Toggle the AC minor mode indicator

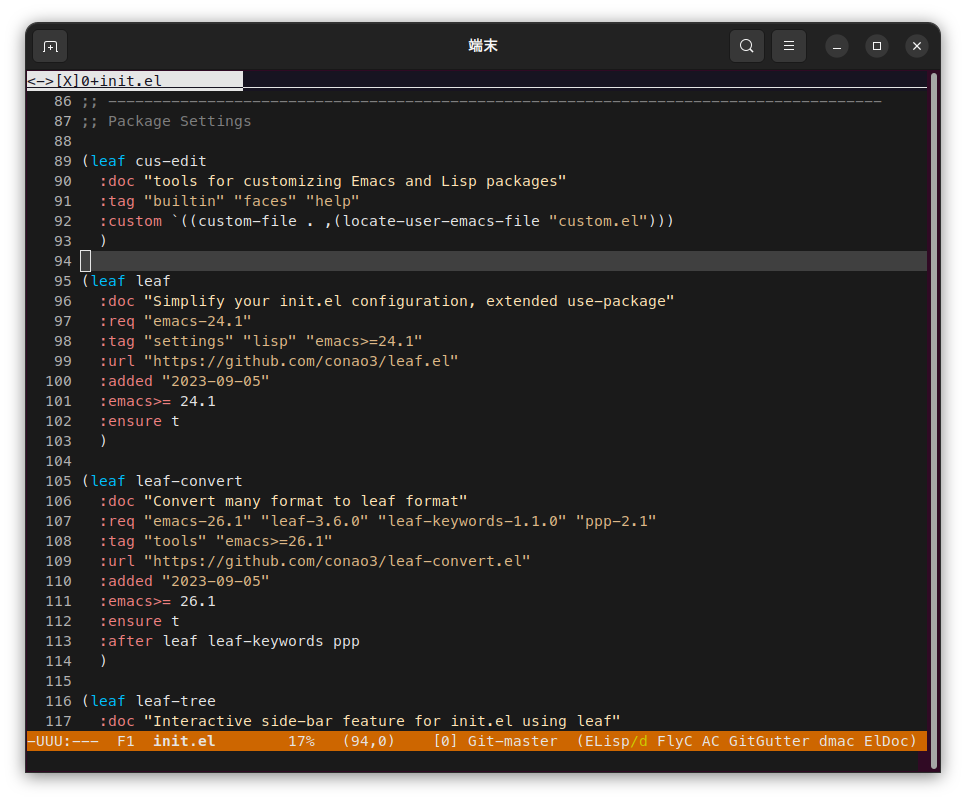(x=710, y=741)
